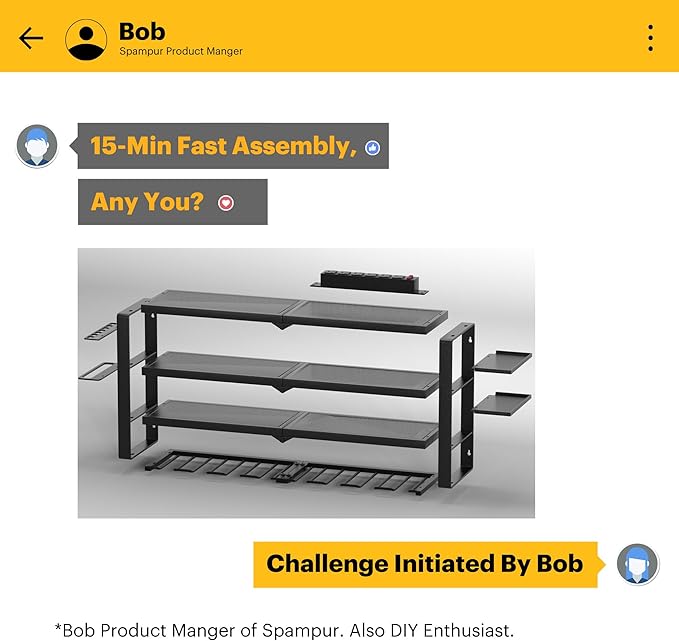Click the contact name Bob in header
This screenshot has height=641, width=679.
[x=142, y=32]
